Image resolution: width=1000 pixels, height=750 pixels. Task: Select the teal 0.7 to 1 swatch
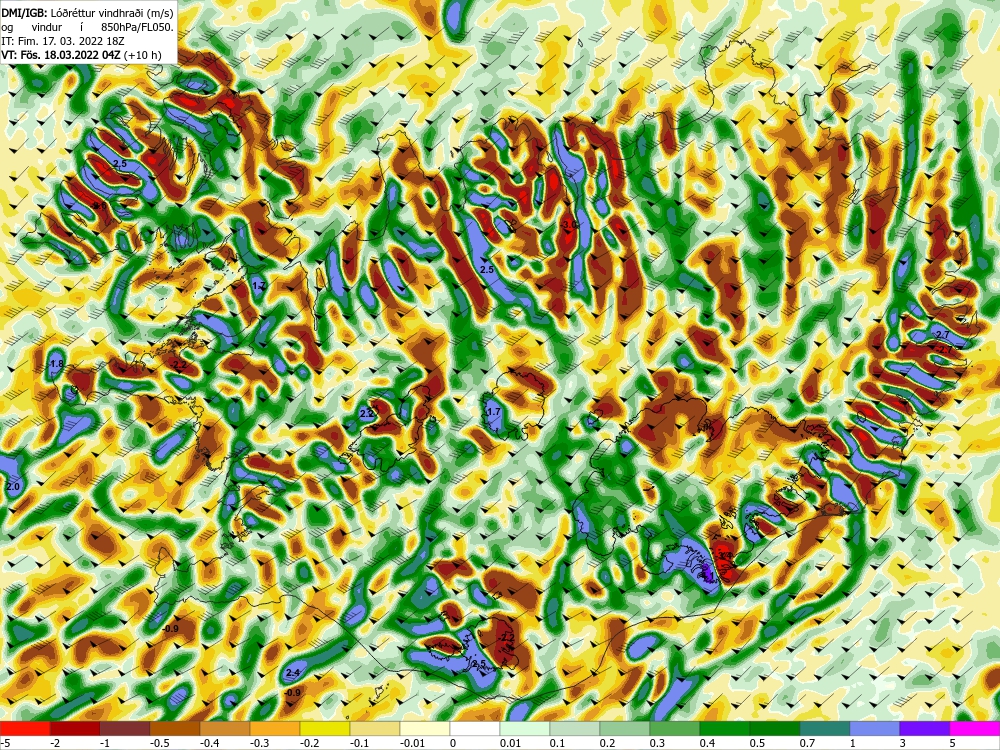825,729
